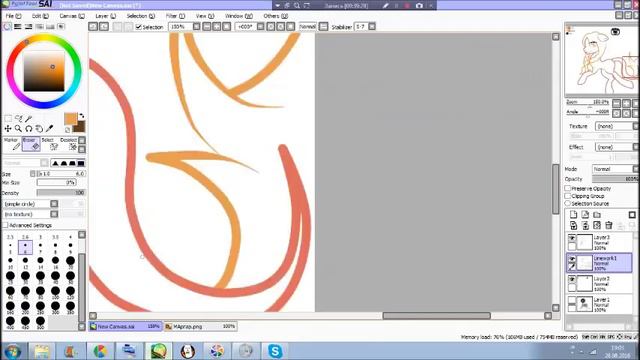
Task: Enable Preserve Opacity
Action: point(568,189)
